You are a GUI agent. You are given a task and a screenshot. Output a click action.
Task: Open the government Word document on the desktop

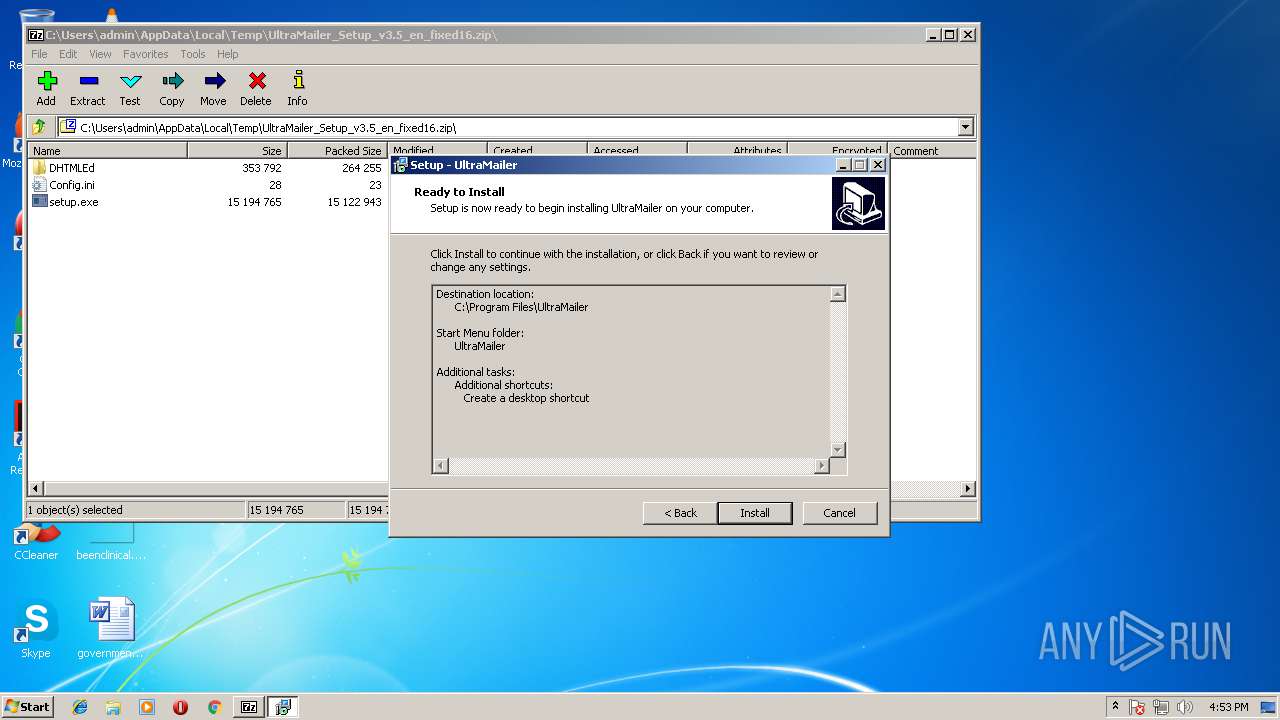tap(110, 630)
